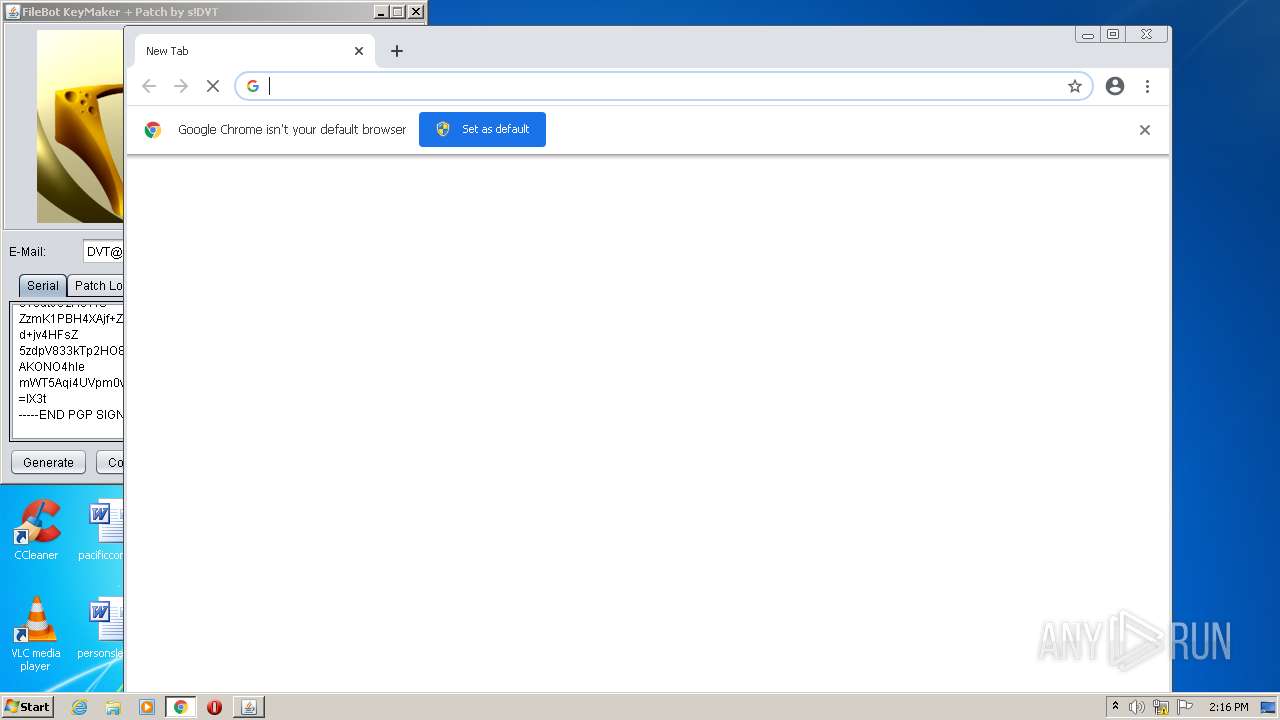Viewport: 1280px width, 720px height.
Task: Open the CCleaner desktop shortcut
Action: click(x=36, y=530)
